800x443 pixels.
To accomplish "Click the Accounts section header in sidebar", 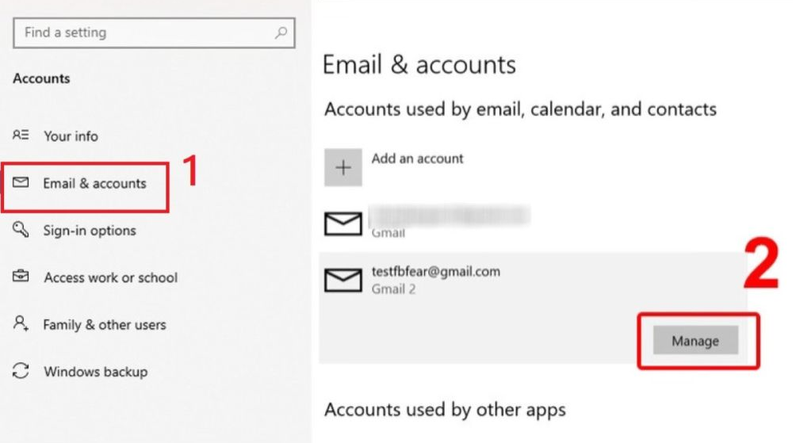I will click(x=41, y=79).
